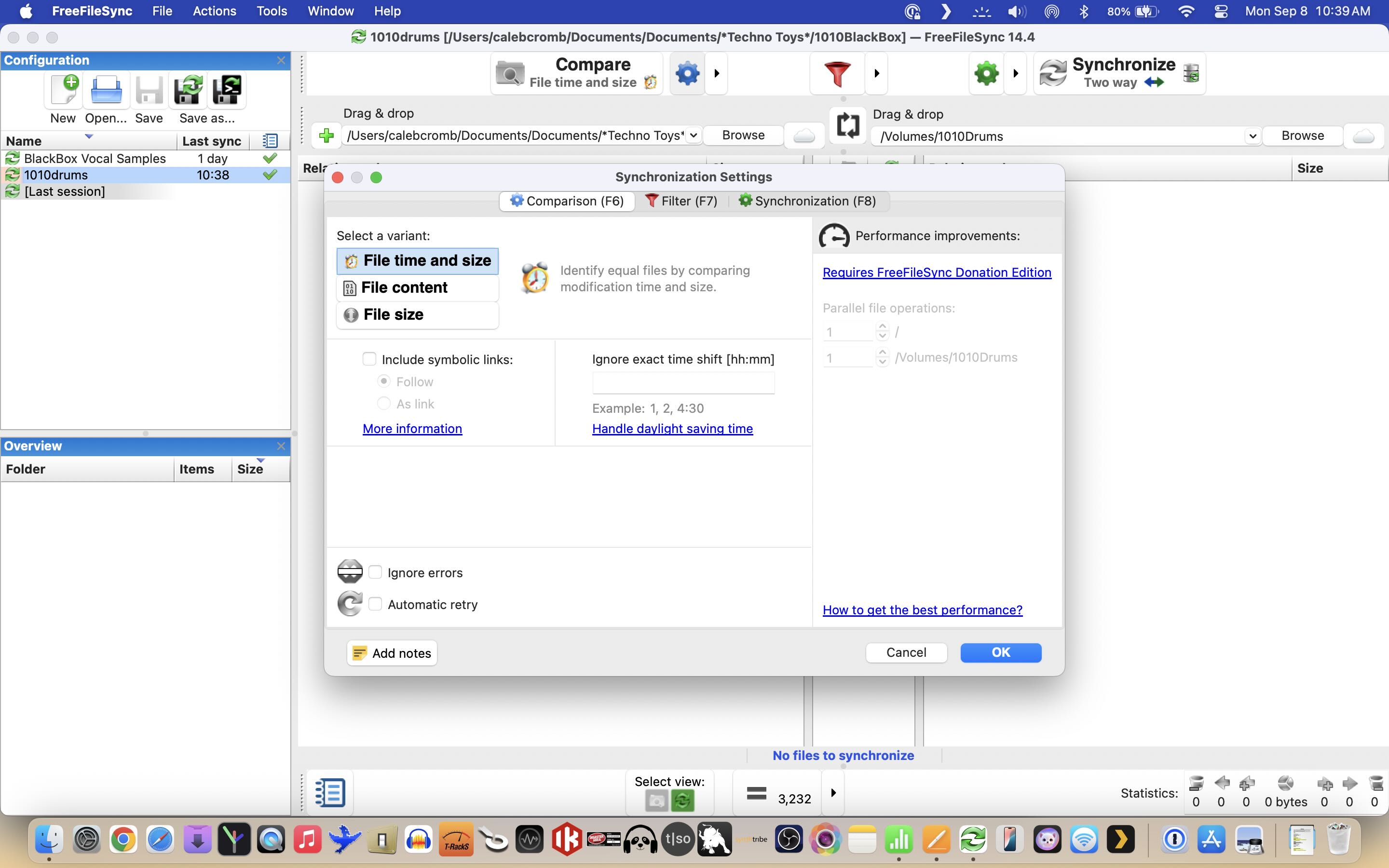Open comparison settings blue gear icon
This screenshot has height=868, width=1389.
click(x=687, y=73)
